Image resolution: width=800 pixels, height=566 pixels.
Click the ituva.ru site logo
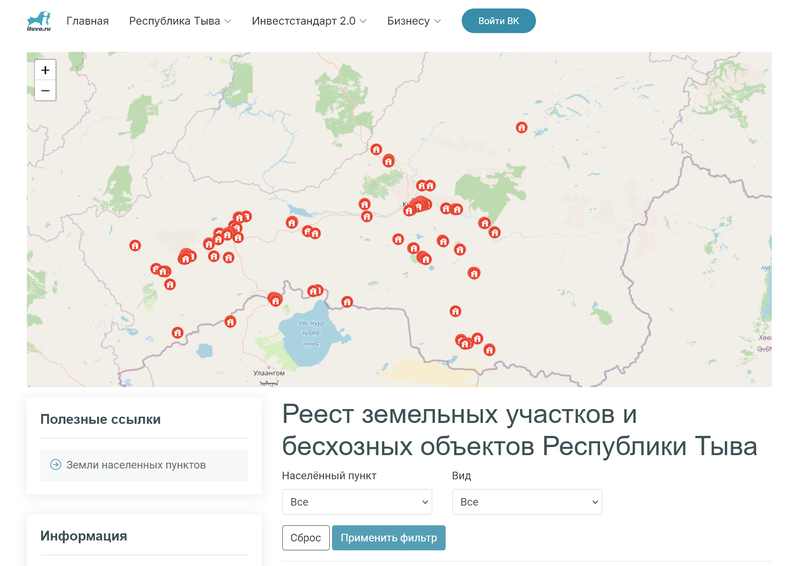39,21
